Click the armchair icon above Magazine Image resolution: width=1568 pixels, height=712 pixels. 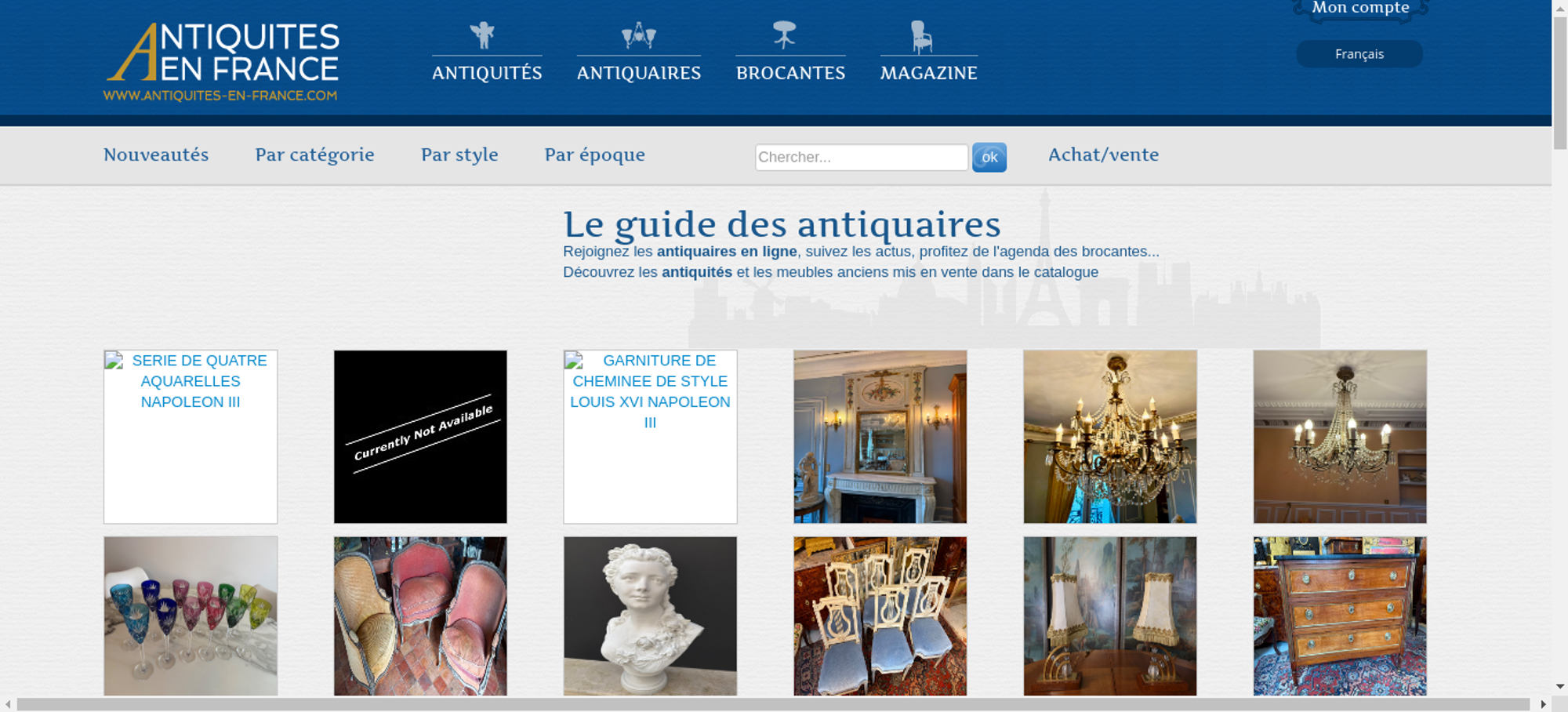pyautogui.click(x=921, y=37)
